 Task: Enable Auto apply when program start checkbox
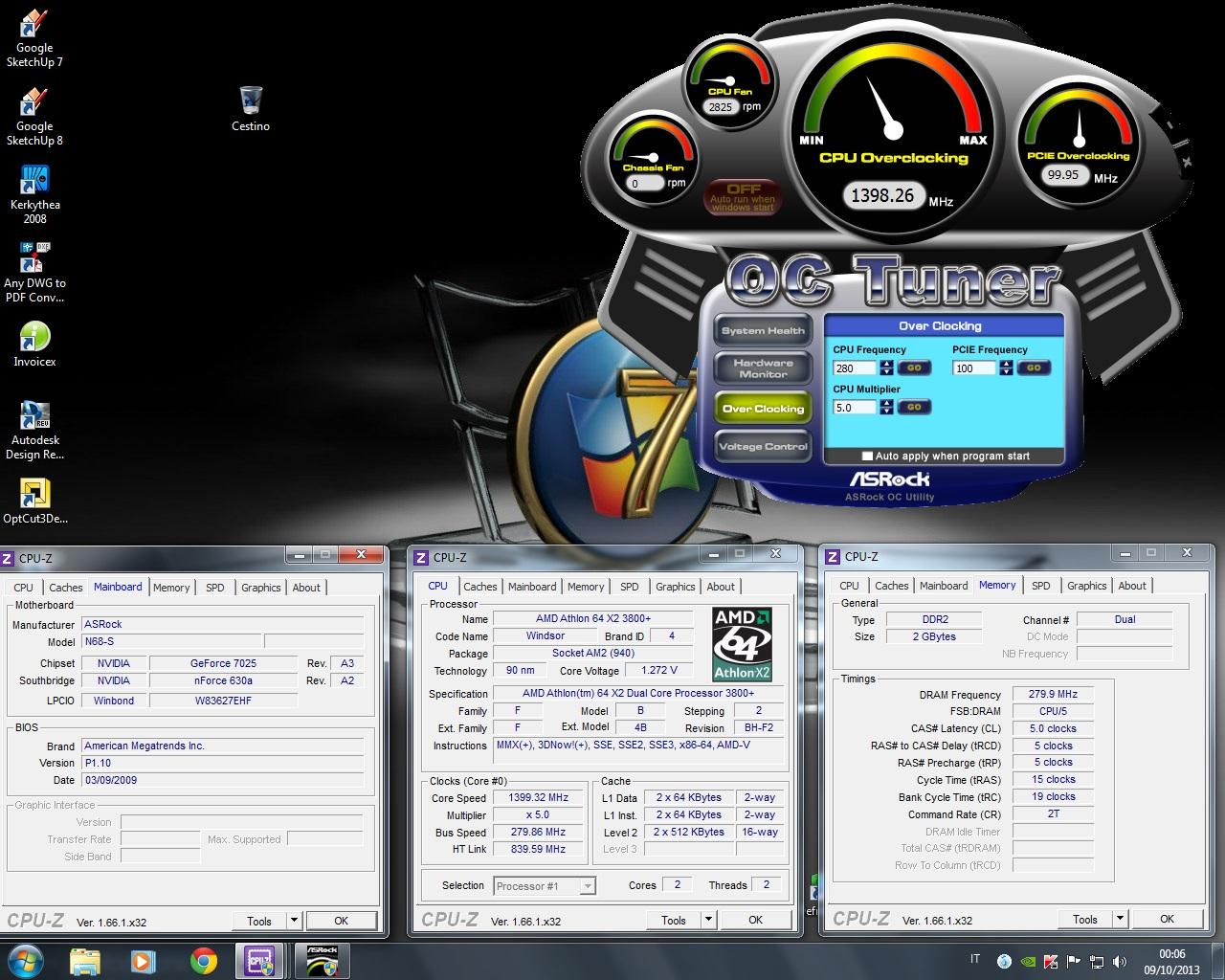[x=868, y=457]
